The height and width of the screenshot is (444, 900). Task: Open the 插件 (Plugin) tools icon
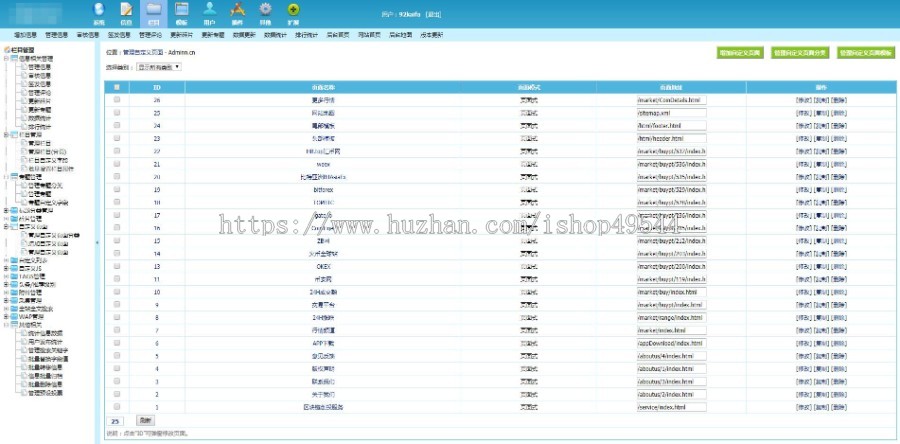click(x=237, y=10)
